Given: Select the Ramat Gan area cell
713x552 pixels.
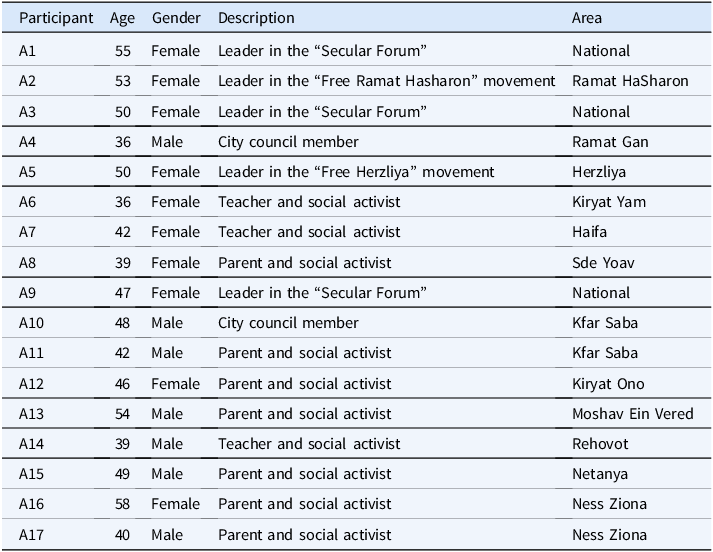Looking at the screenshot, I should [x=610, y=142].
